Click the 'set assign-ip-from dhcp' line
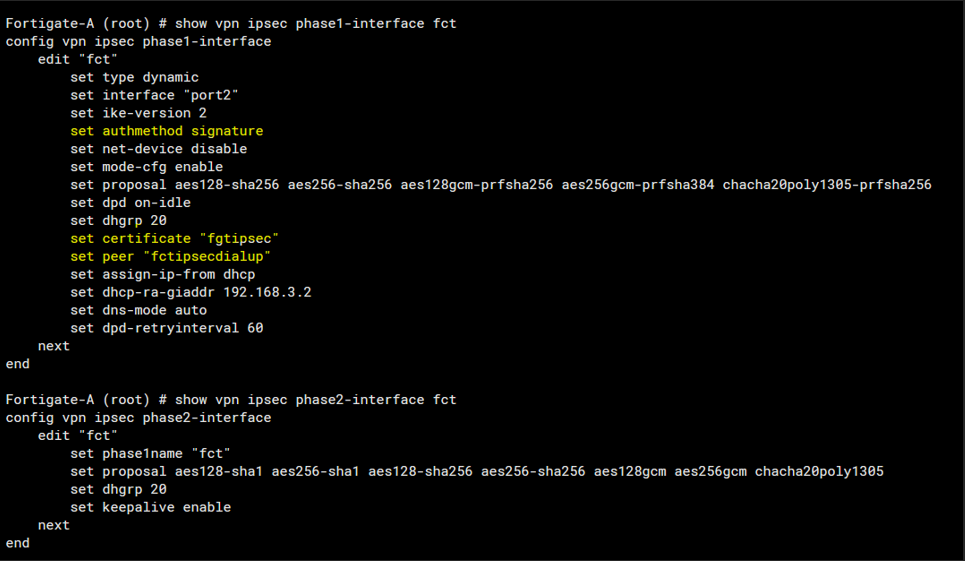This screenshot has width=965, height=561. [162, 274]
